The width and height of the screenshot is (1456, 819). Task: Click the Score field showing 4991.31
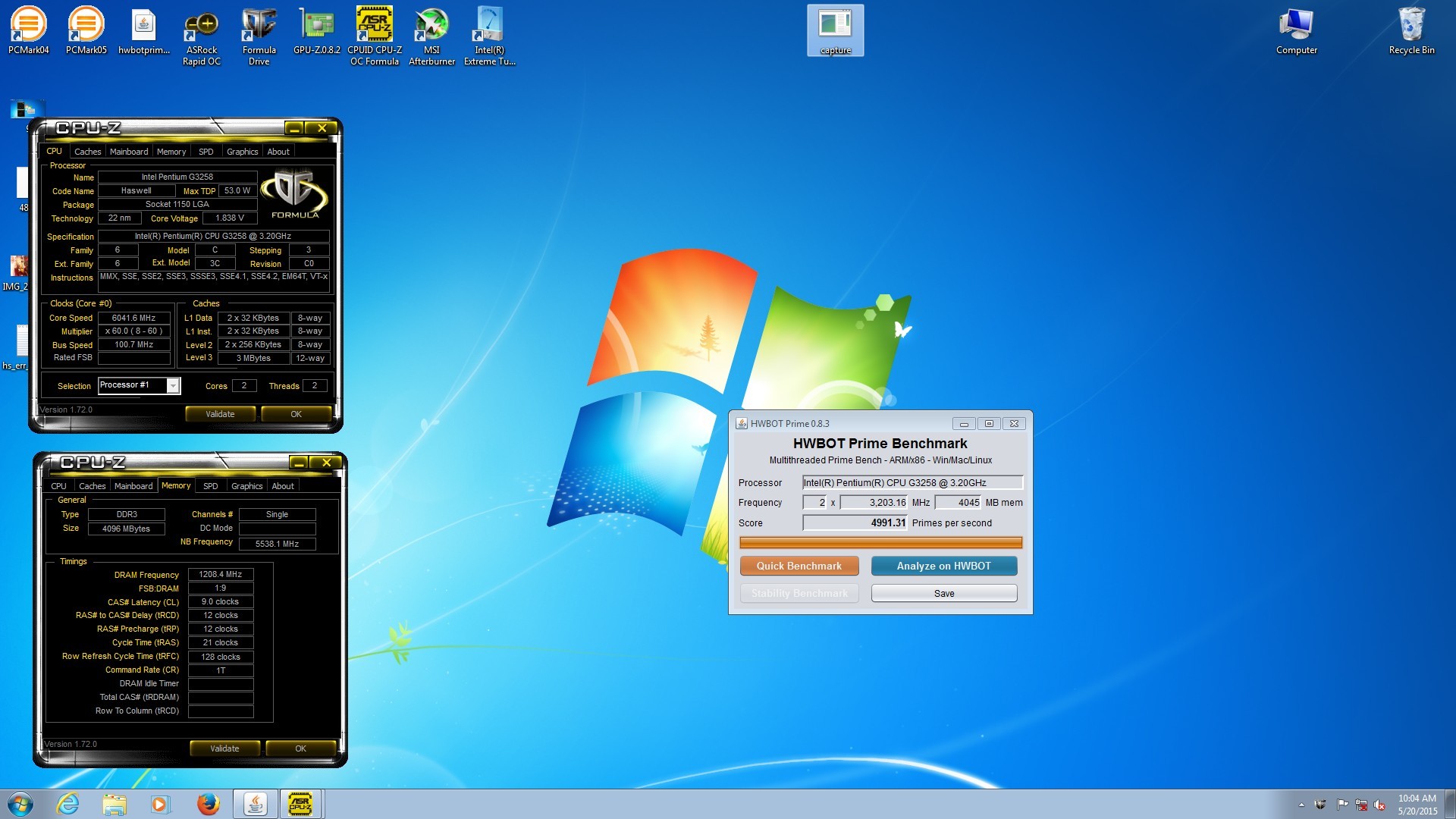click(855, 522)
